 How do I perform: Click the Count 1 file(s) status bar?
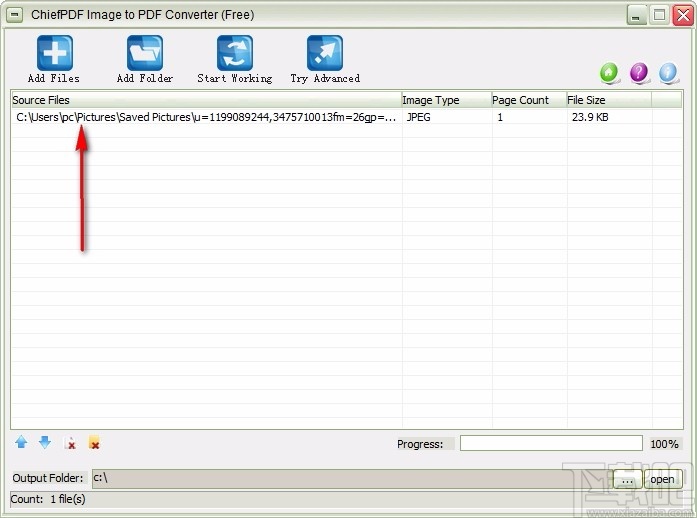(x=347, y=499)
